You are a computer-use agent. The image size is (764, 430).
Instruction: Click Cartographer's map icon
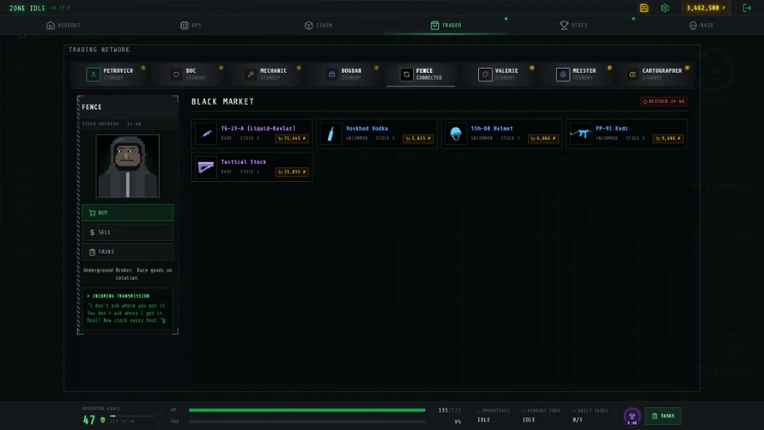[x=632, y=75]
